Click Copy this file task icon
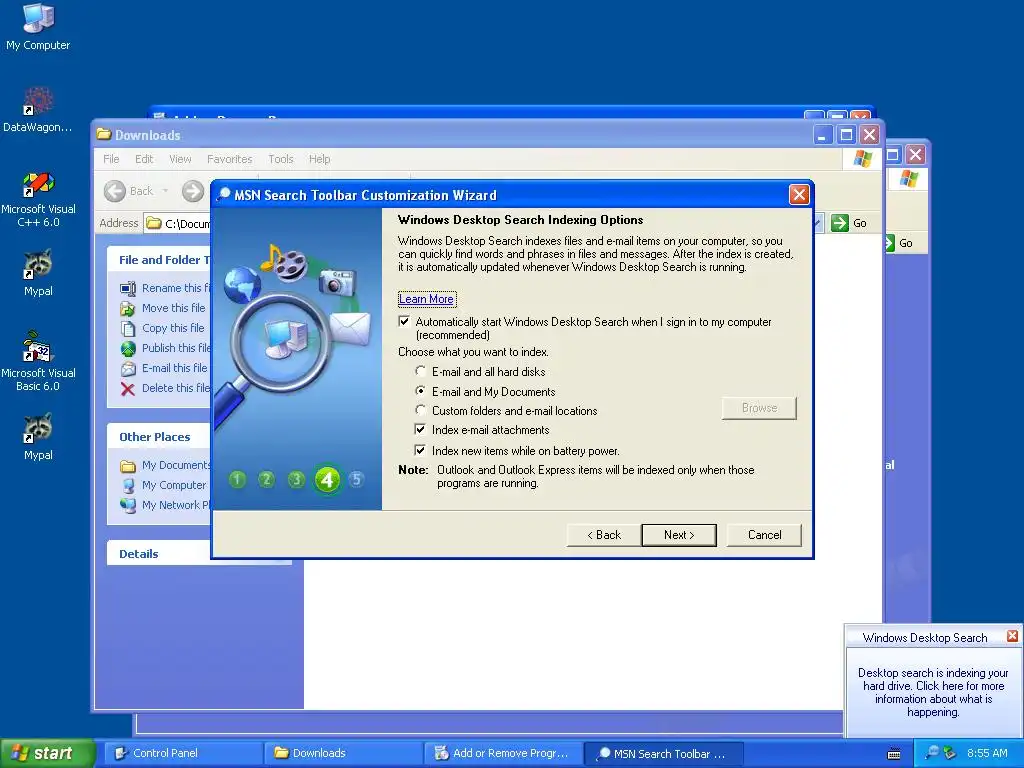 tap(128, 328)
